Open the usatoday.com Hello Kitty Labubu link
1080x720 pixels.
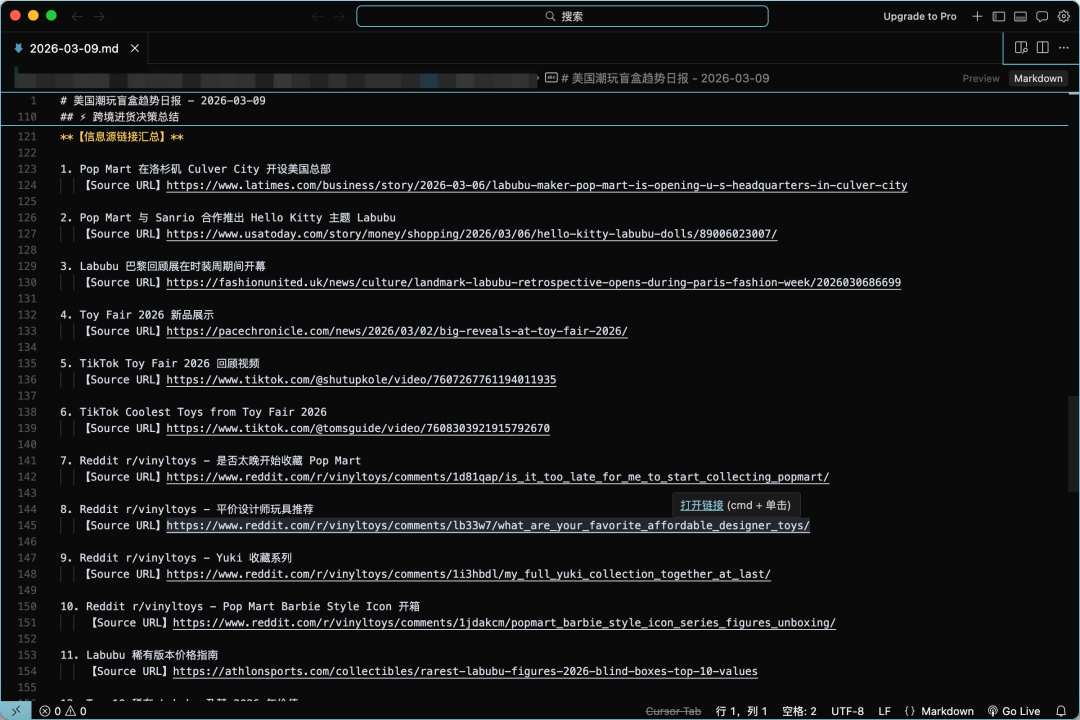click(x=472, y=234)
